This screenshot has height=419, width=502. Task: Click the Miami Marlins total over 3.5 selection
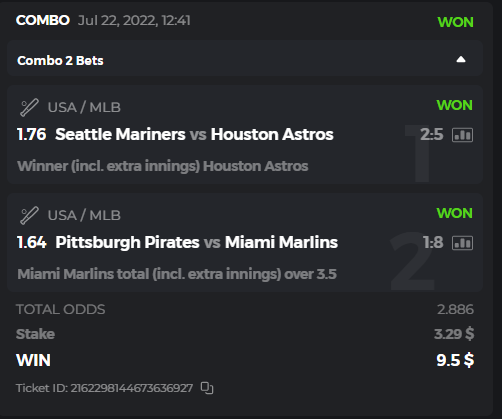(177, 274)
